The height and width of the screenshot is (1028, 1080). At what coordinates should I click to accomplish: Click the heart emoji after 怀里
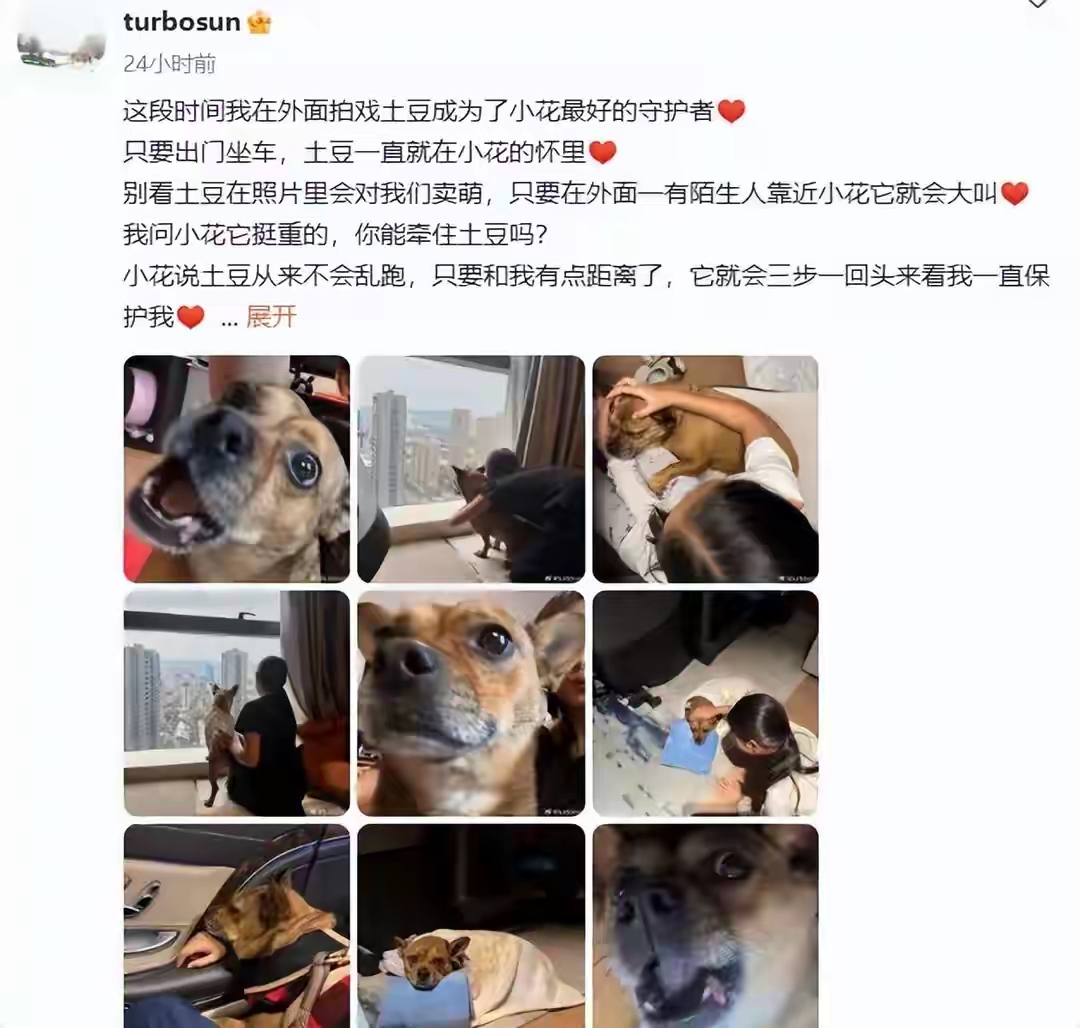click(x=603, y=152)
